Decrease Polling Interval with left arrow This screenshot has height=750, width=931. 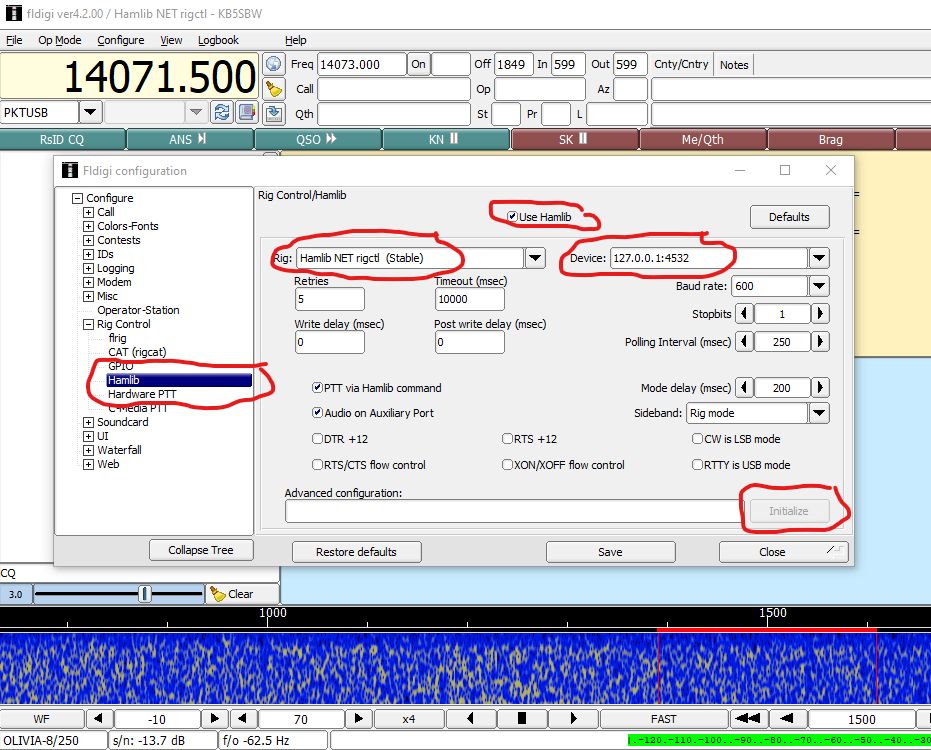pyautogui.click(x=744, y=341)
